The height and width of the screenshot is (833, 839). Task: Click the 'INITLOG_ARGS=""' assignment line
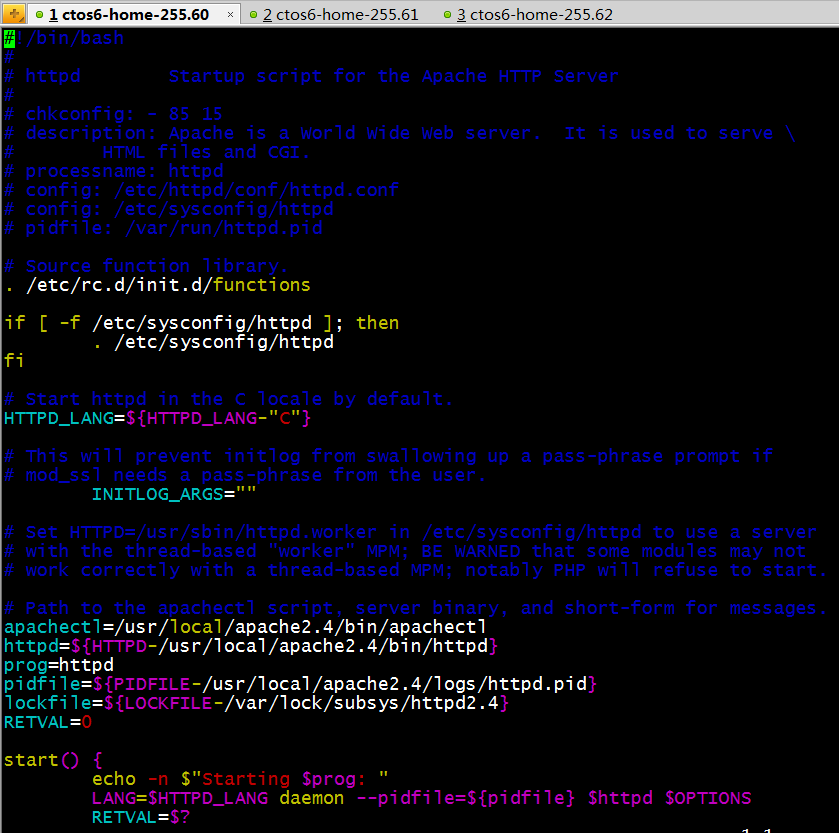tap(174, 494)
